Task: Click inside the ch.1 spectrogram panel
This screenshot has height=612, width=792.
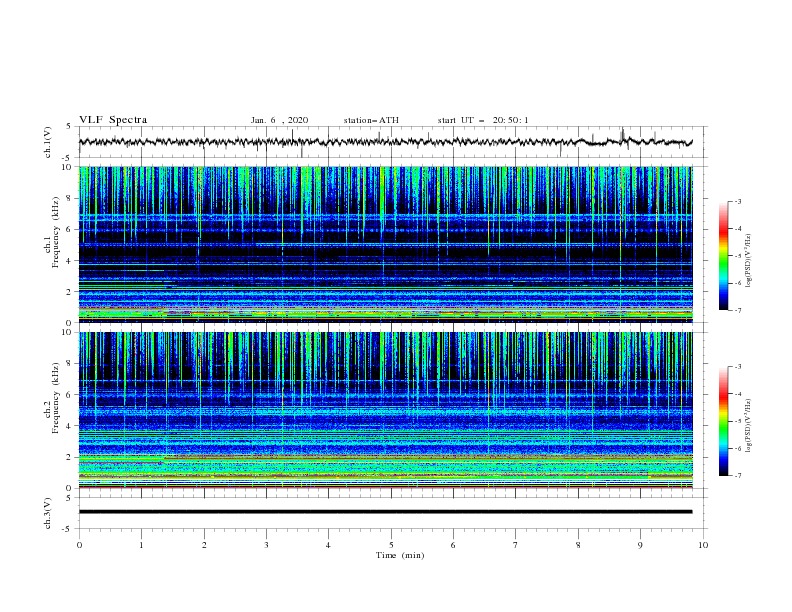Action: (x=385, y=244)
